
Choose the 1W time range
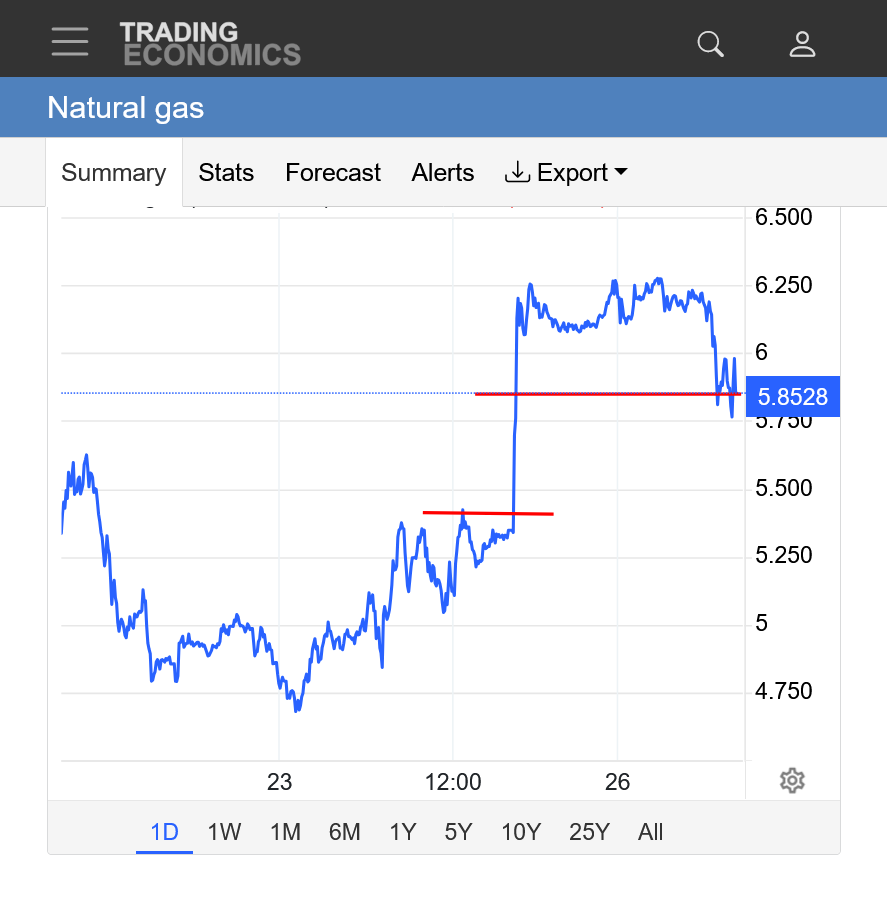click(224, 832)
